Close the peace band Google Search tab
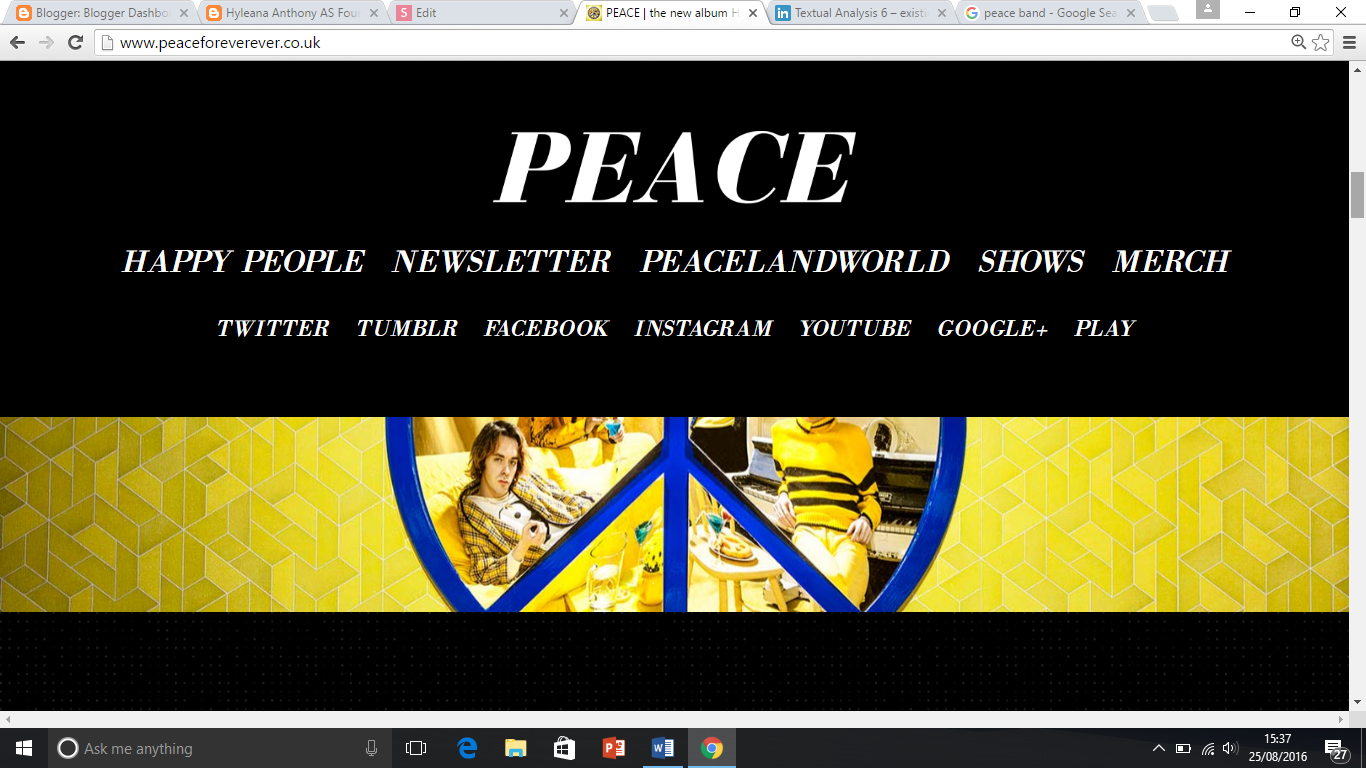The height and width of the screenshot is (768, 1366). click(1131, 13)
